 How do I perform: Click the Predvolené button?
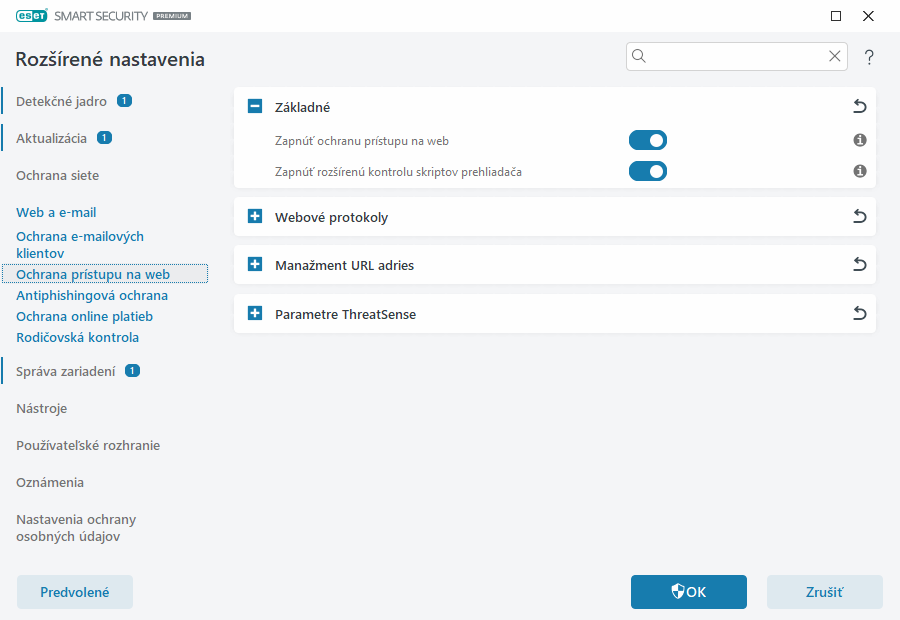(74, 592)
